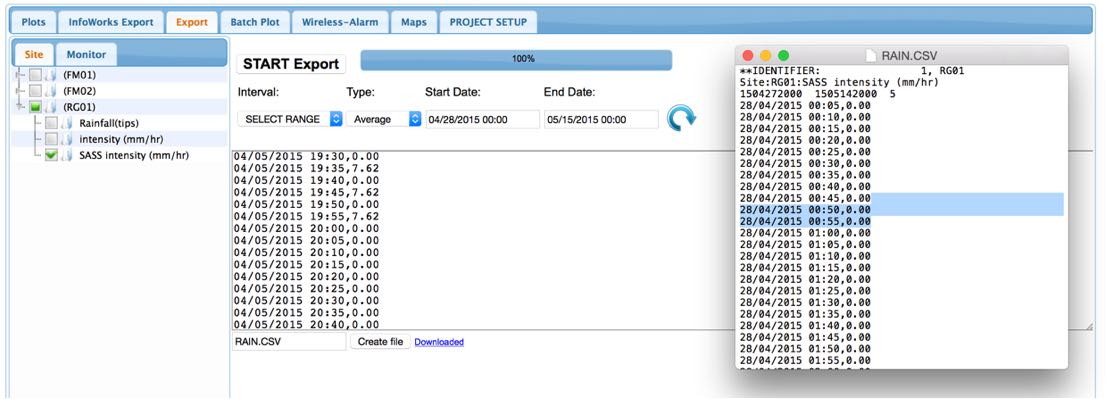Close the RAIN.CSV window

(748, 55)
